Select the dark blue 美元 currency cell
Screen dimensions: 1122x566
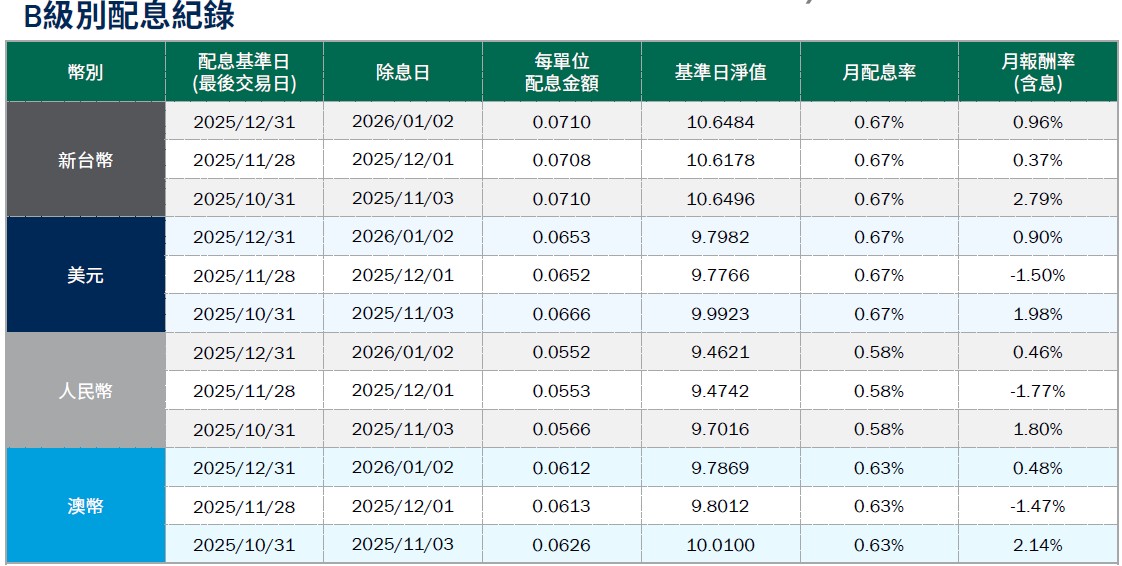pos(85,276)
